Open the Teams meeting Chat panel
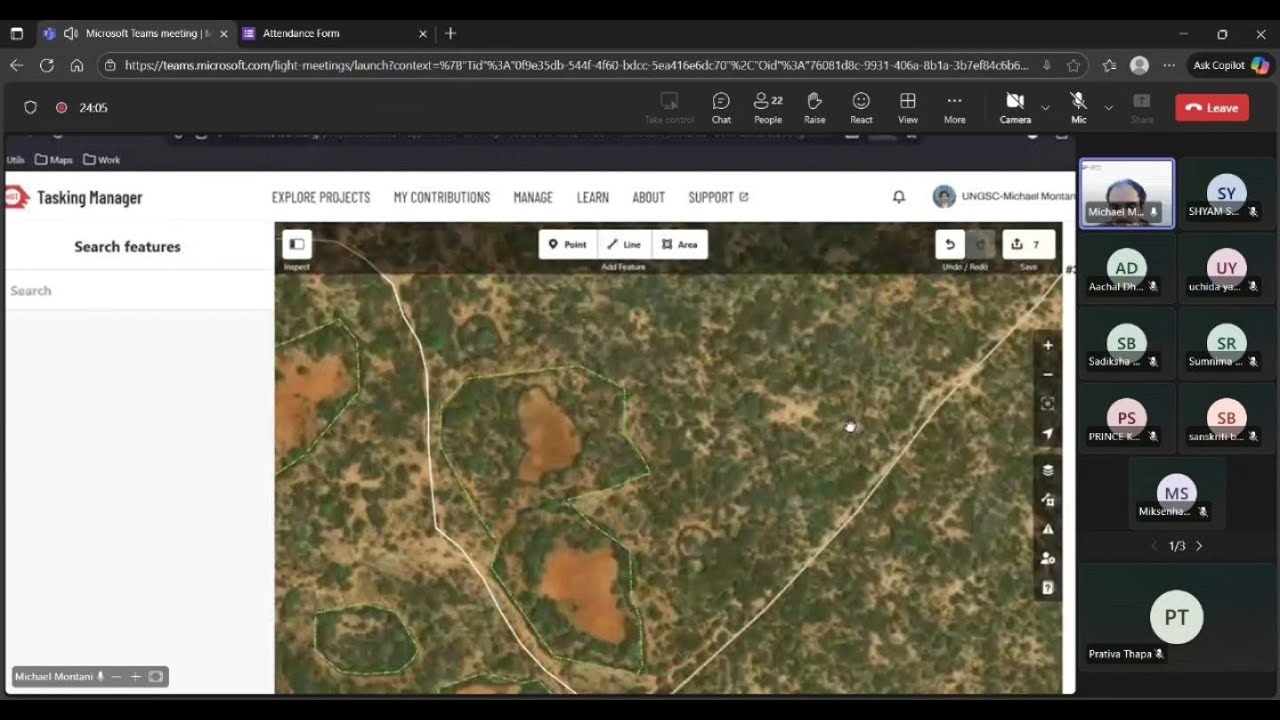The image size is (1280, 720). click(721, 108)
